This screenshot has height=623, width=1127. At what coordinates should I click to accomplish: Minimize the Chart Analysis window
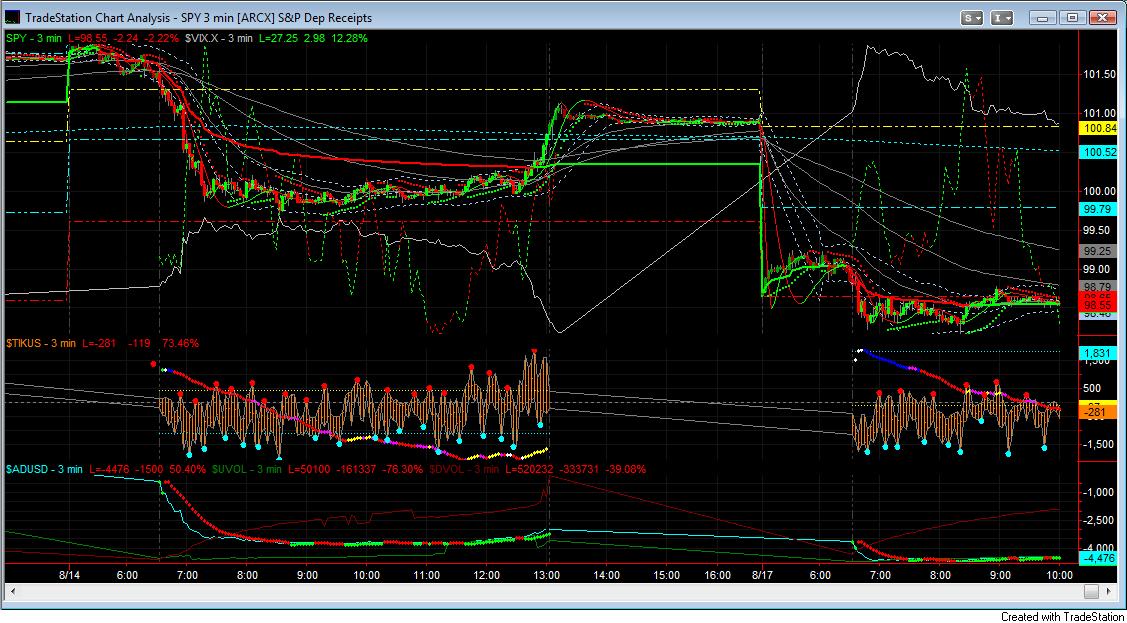1042,18
